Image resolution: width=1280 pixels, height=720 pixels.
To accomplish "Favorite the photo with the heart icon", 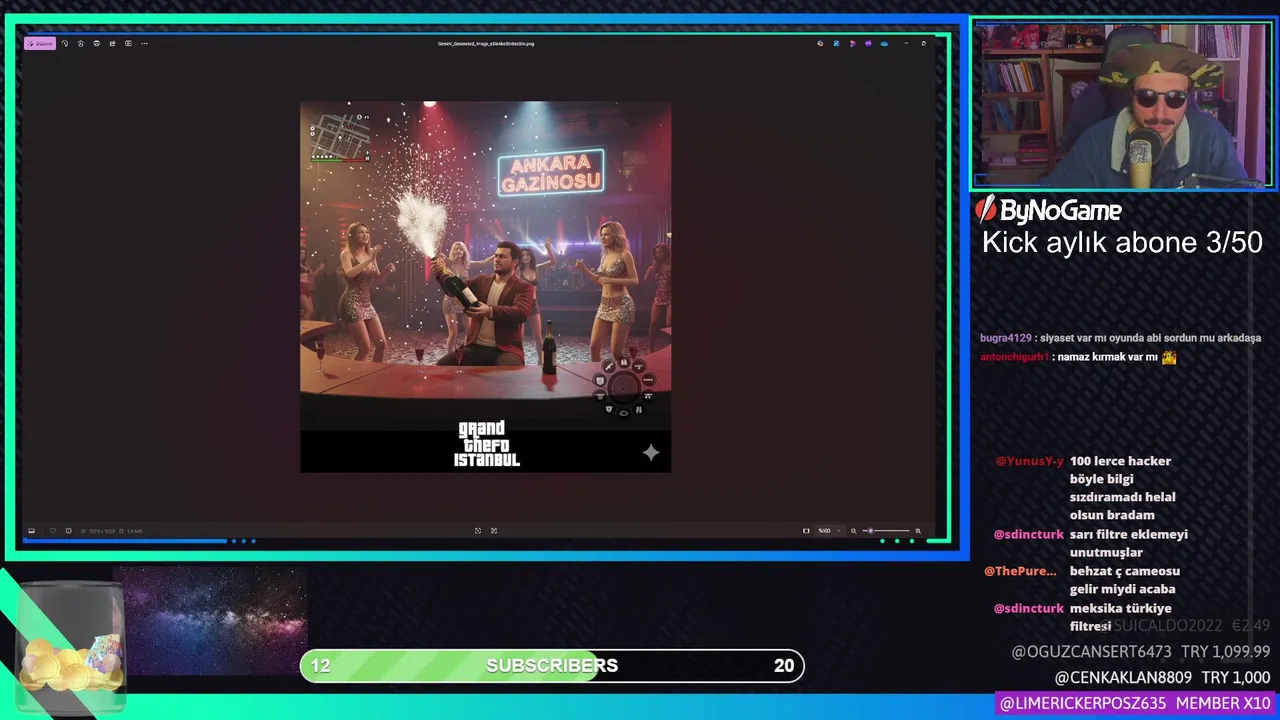I will tap(53, 531).
